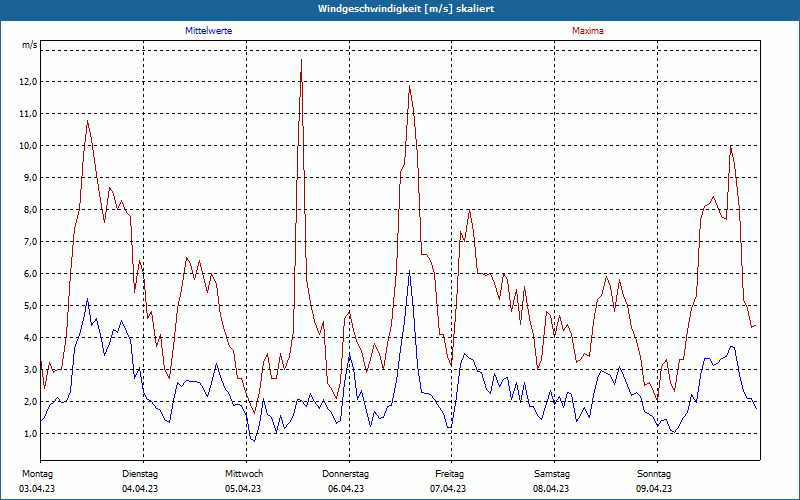800x500 pixels.
Task: Click the date 08.04.23
Action: click(x=551, y=489)
